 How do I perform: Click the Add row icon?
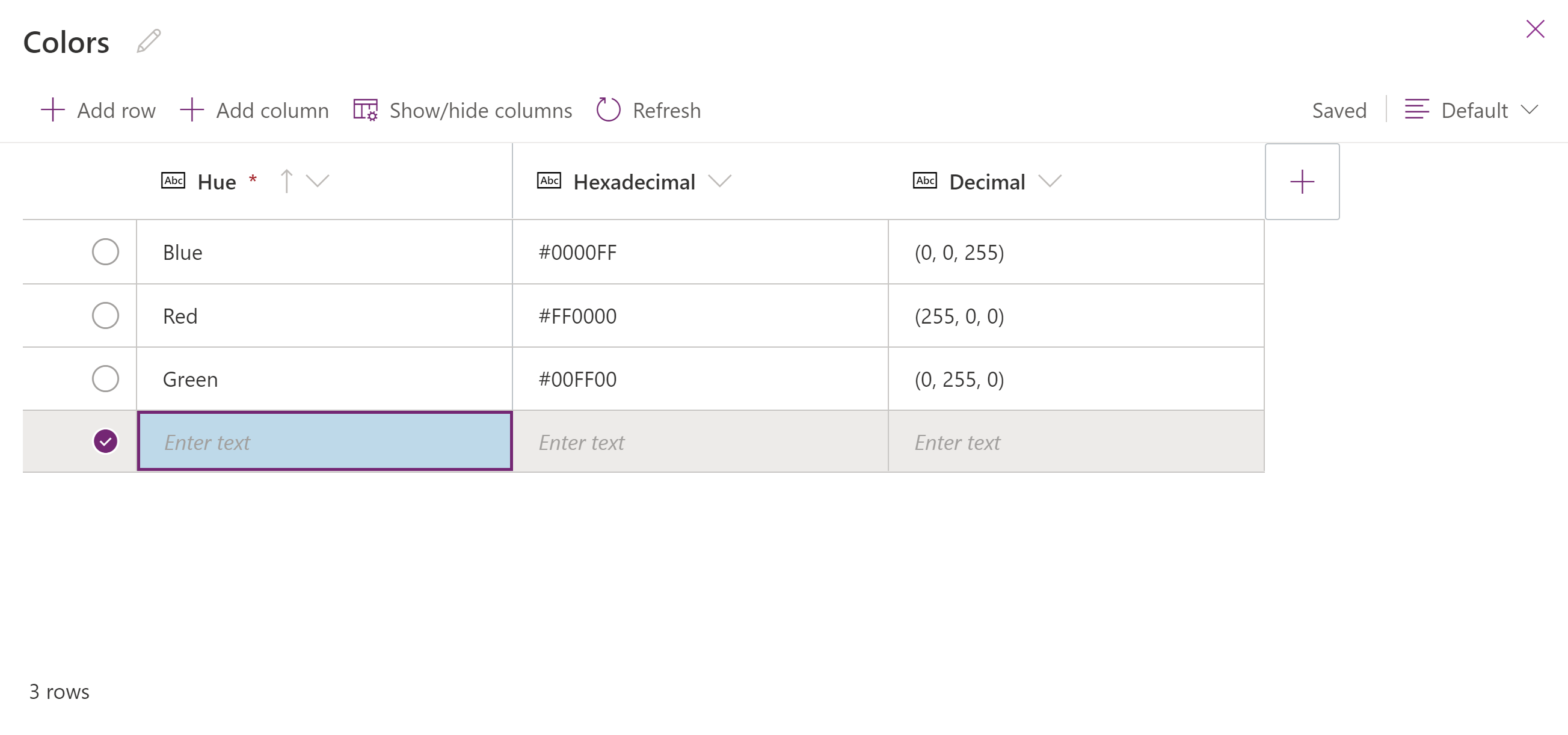coord(49,110)
